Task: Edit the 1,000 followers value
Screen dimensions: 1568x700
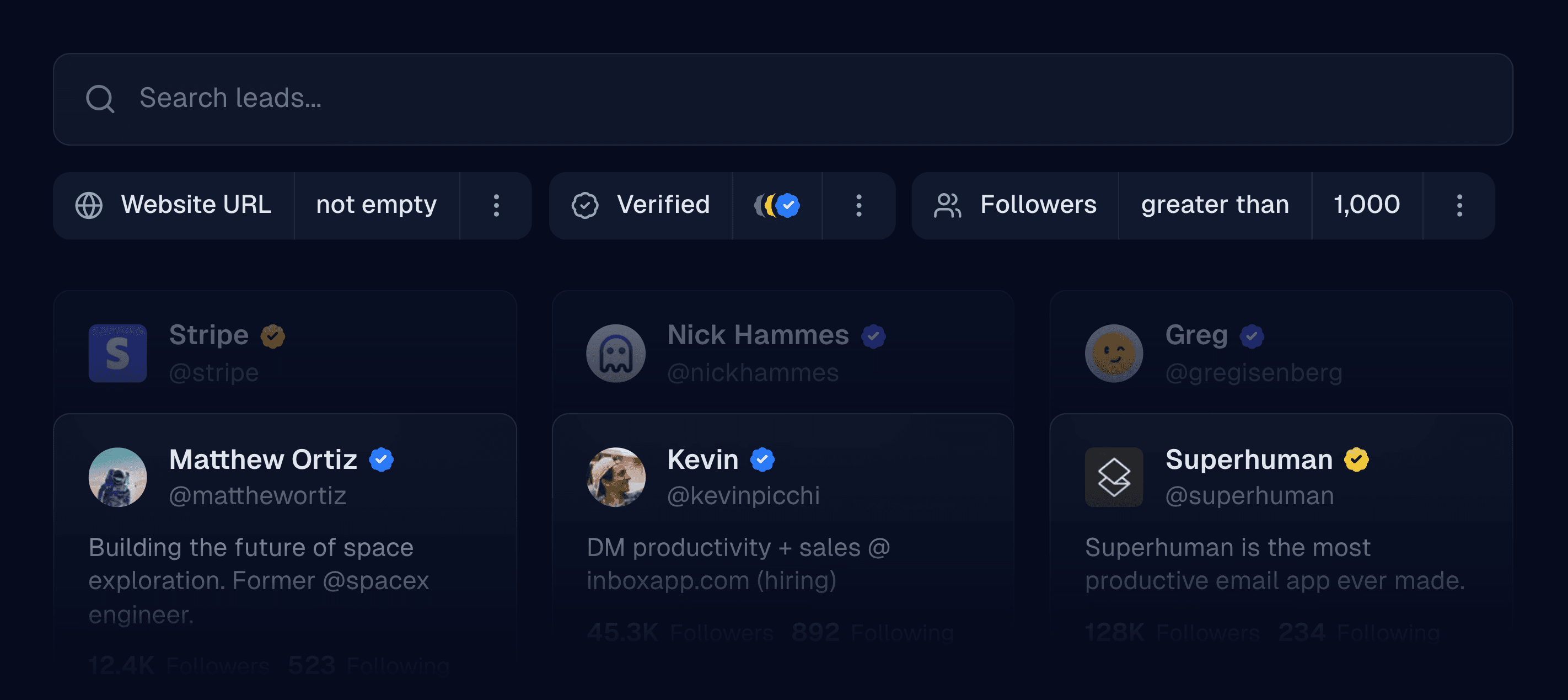Action: pyautogui.click(x=1367, y=205)
